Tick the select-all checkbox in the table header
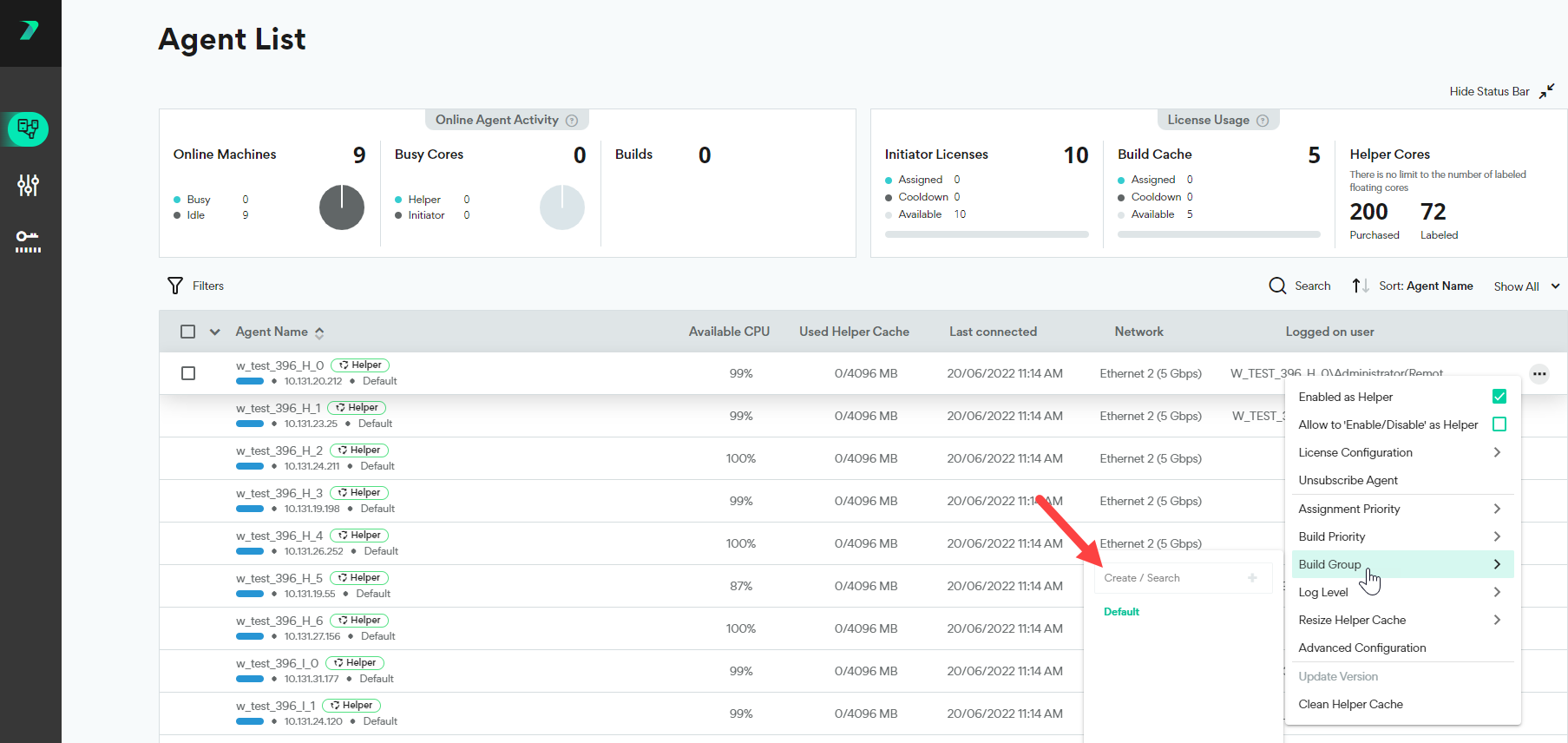The image size is (1568, 743). click(x=188, y=332)
